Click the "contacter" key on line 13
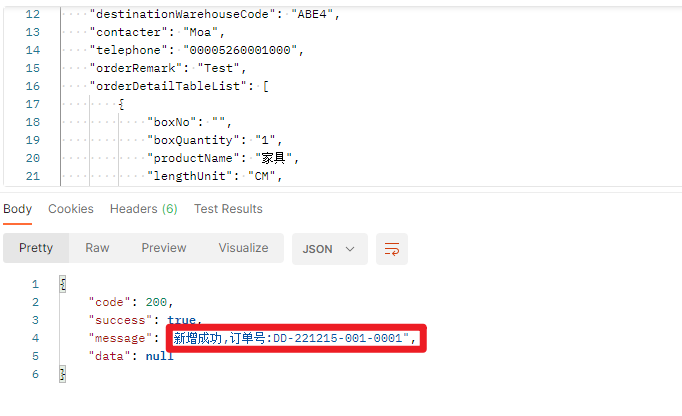Screen dimensions: 682x416 [129, 32]
